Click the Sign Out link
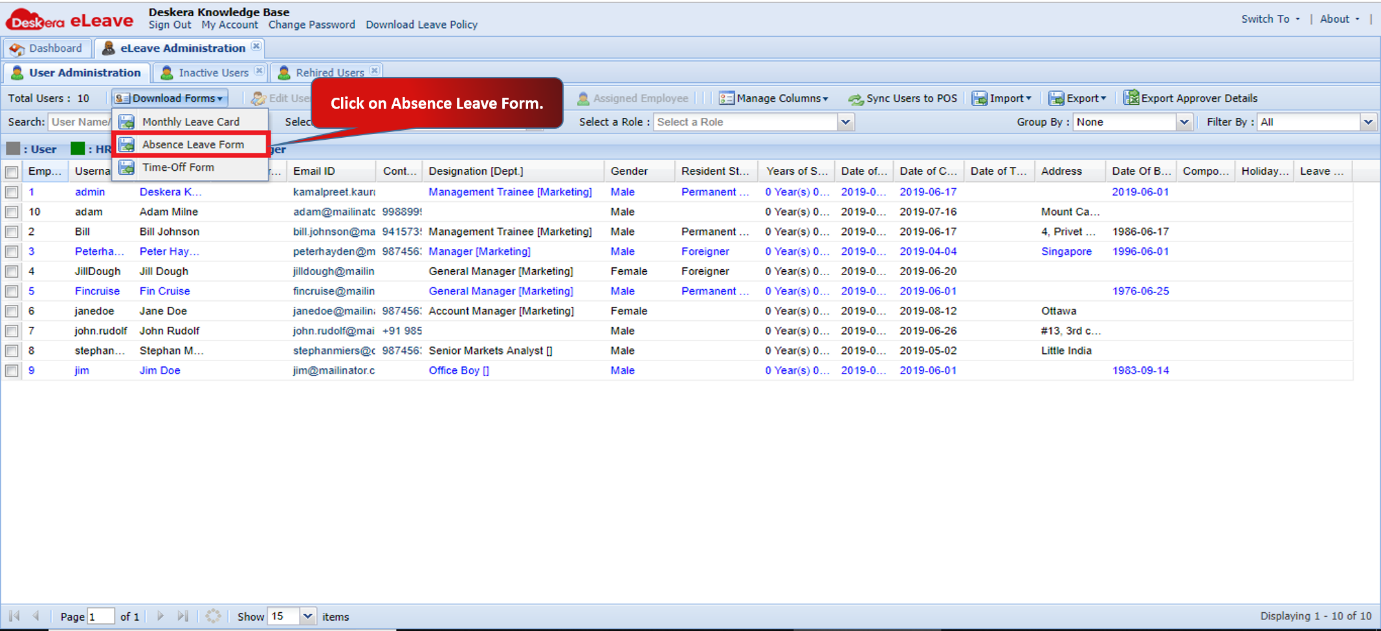 pyautogui.click(x=170, y=25)
